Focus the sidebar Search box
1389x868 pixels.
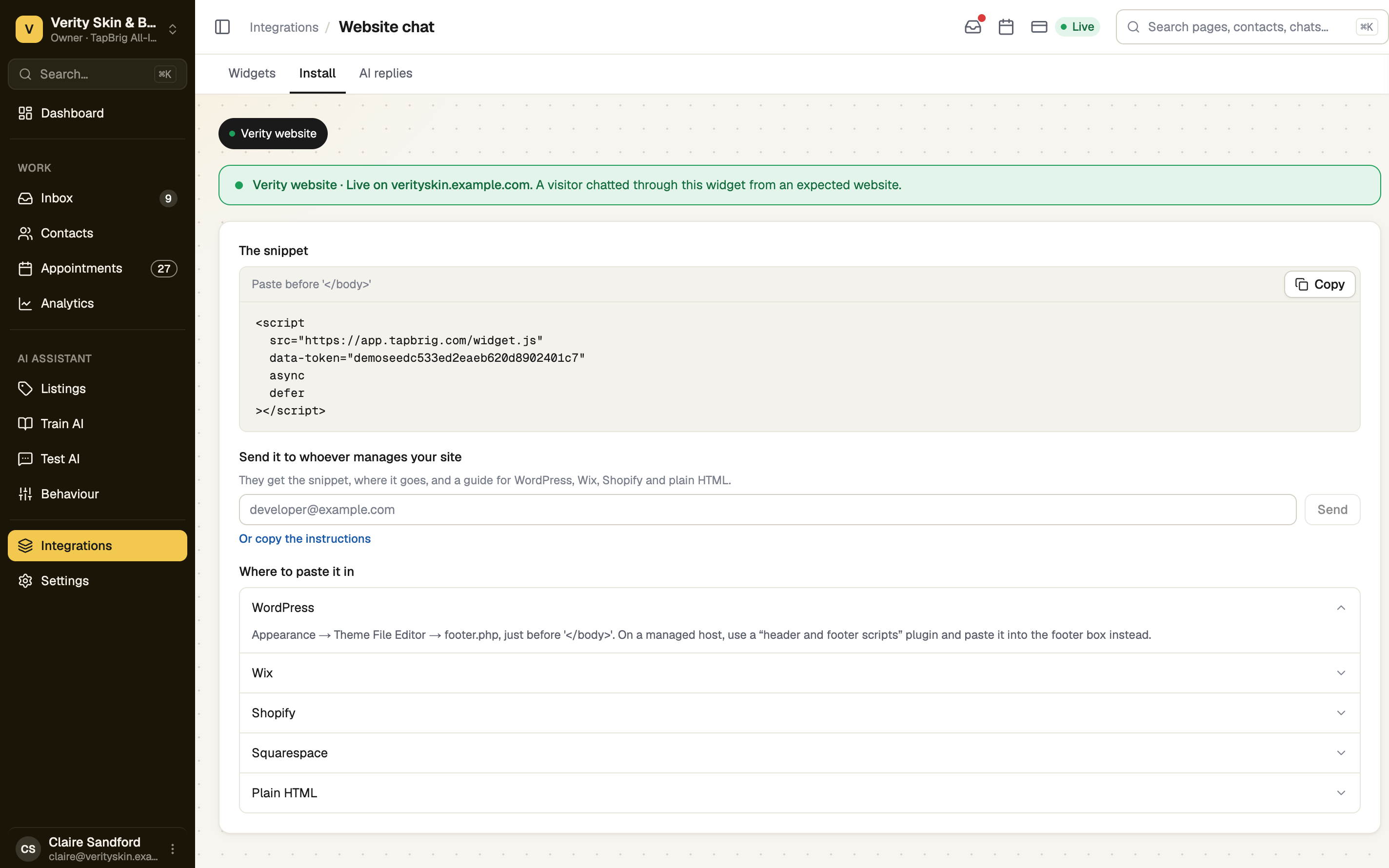pyautogui.click(x=98, y=74)
